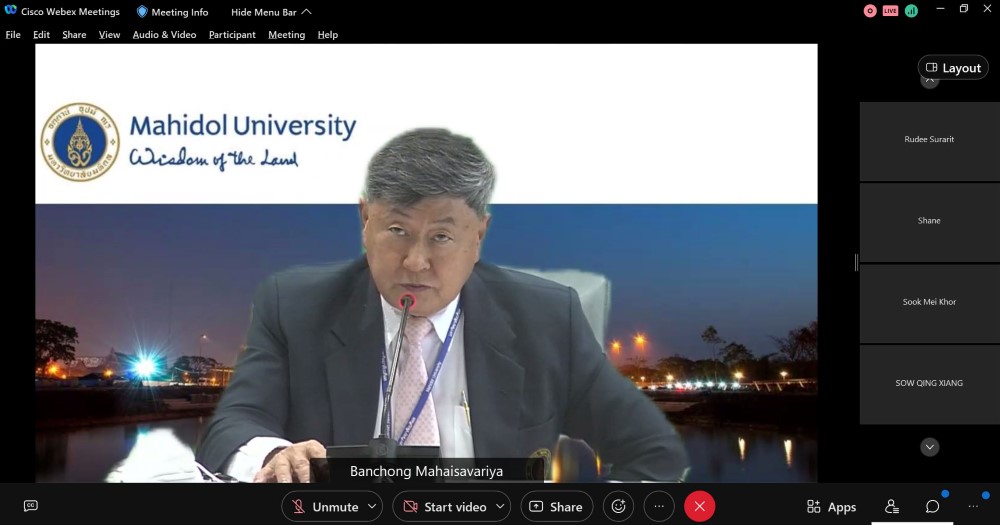The height and width of the screenshot is (525, 1000).
Task: Open the reactions emoji icon
Action: pos(618,507)
